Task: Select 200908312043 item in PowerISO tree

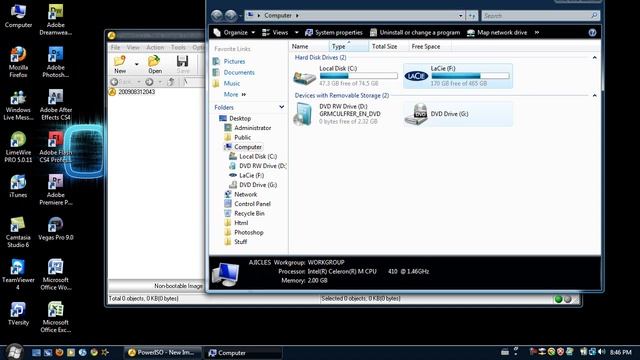Action: point(136,92)
